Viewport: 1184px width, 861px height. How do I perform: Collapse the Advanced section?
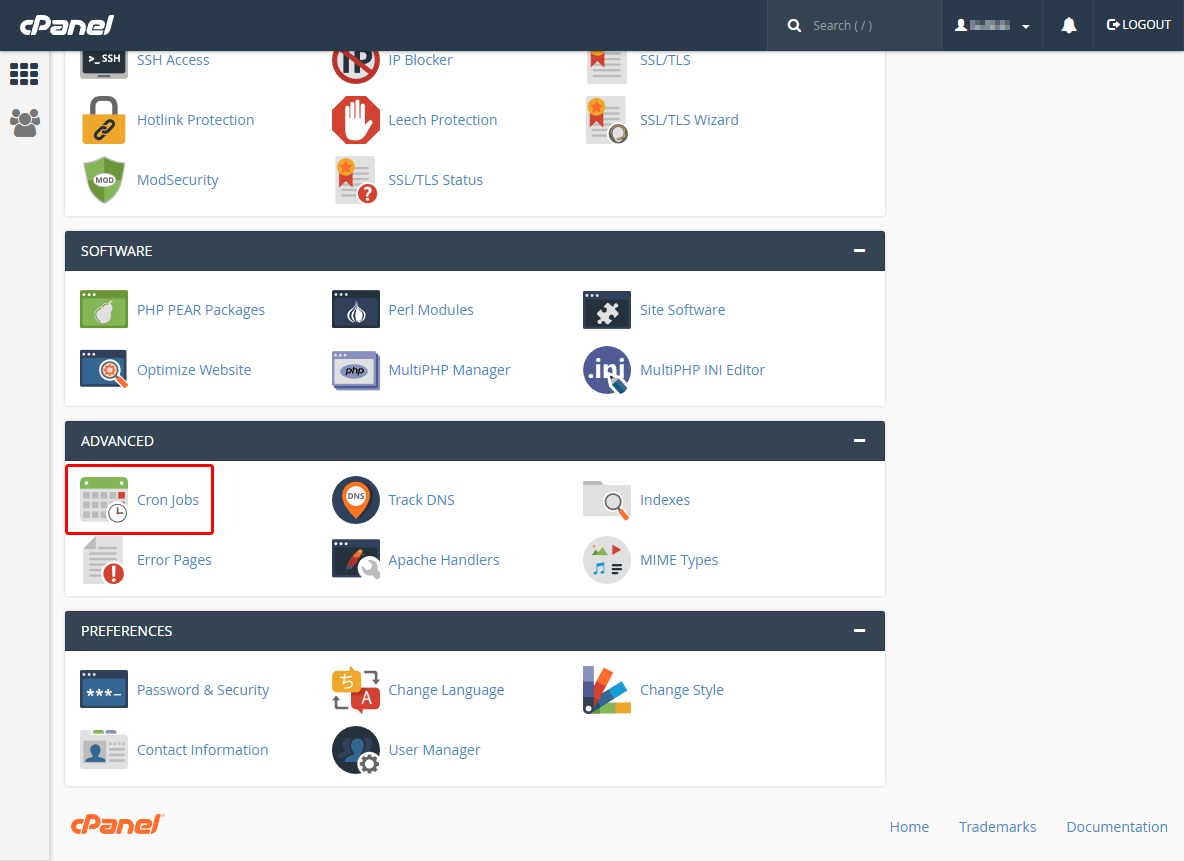click(859, 441)
